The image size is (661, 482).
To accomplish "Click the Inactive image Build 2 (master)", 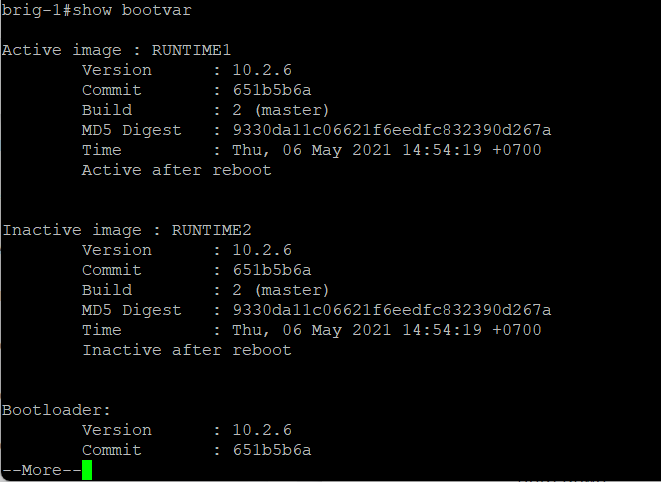I will (280, 291).
